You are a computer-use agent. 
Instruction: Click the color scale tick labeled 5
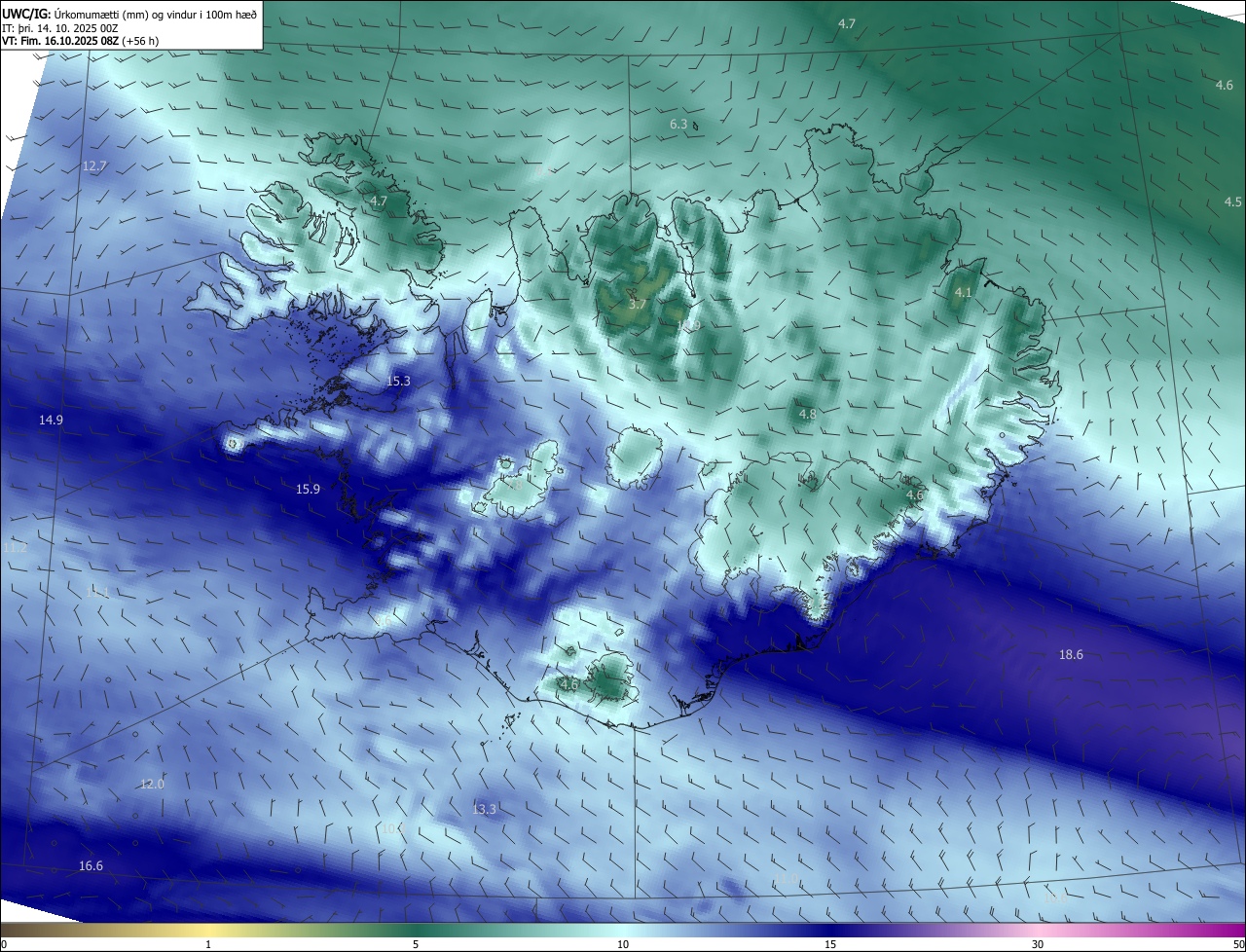[416, 944]
